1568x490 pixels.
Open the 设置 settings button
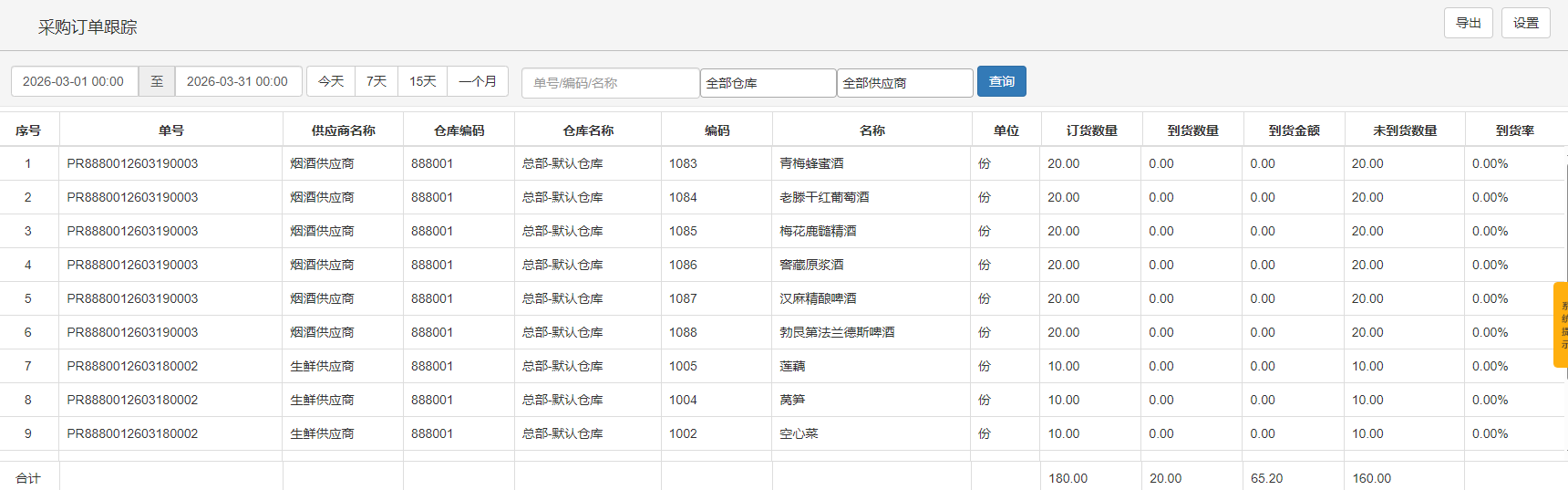point(1525,23)
